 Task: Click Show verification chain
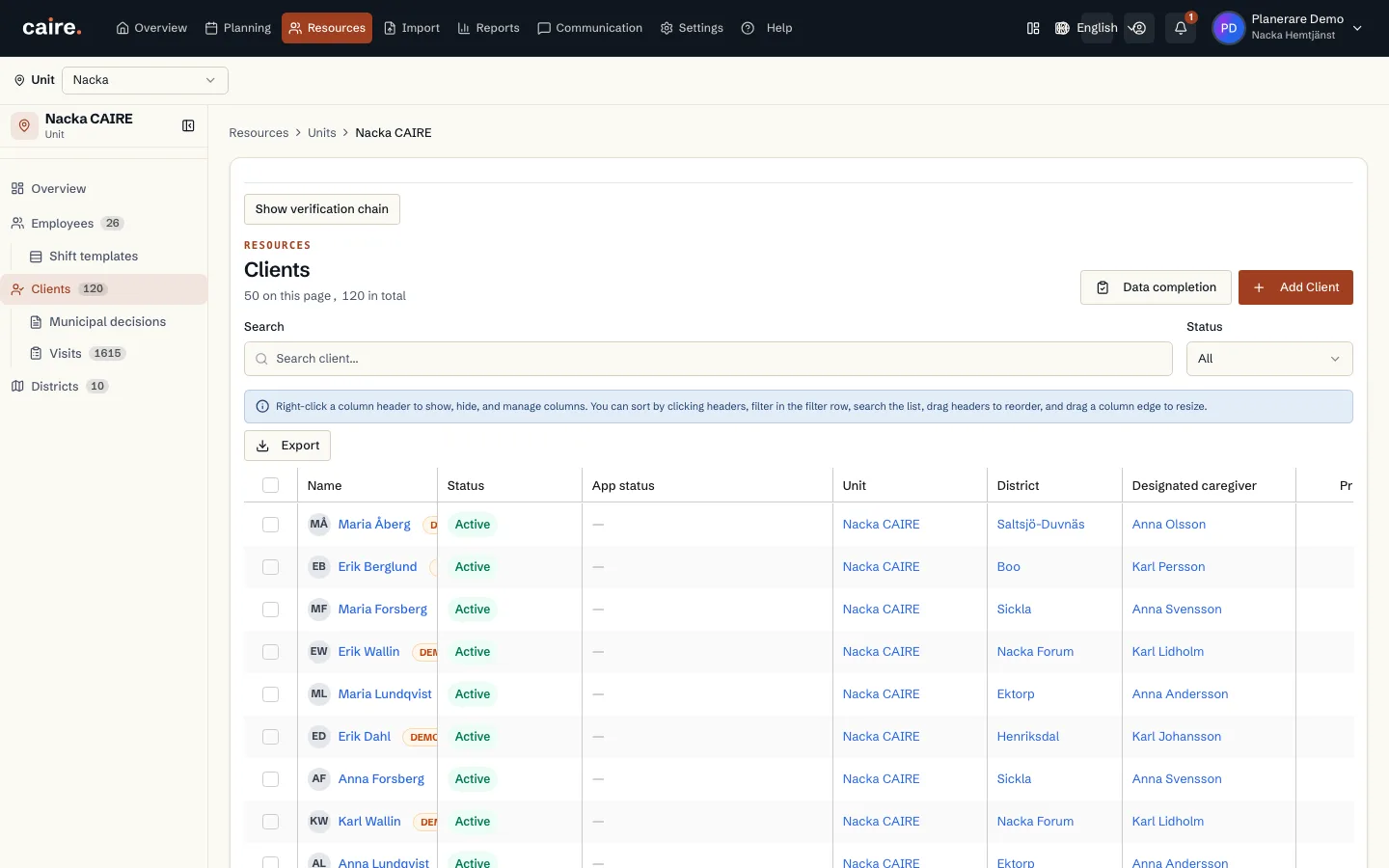click(322, 209)
